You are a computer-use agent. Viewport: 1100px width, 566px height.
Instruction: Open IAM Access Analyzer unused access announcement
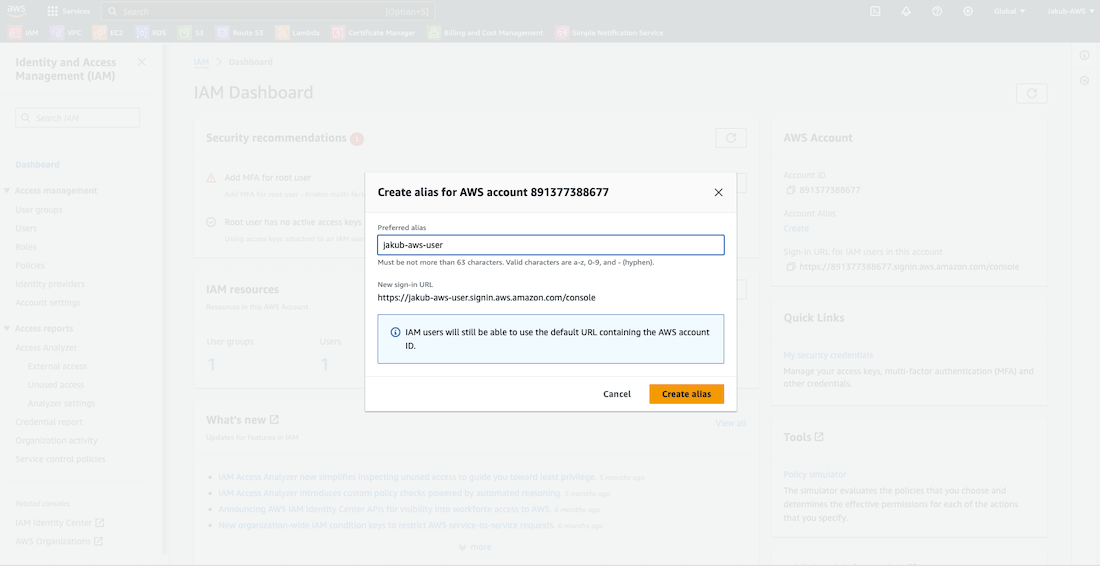coord(407,477)
